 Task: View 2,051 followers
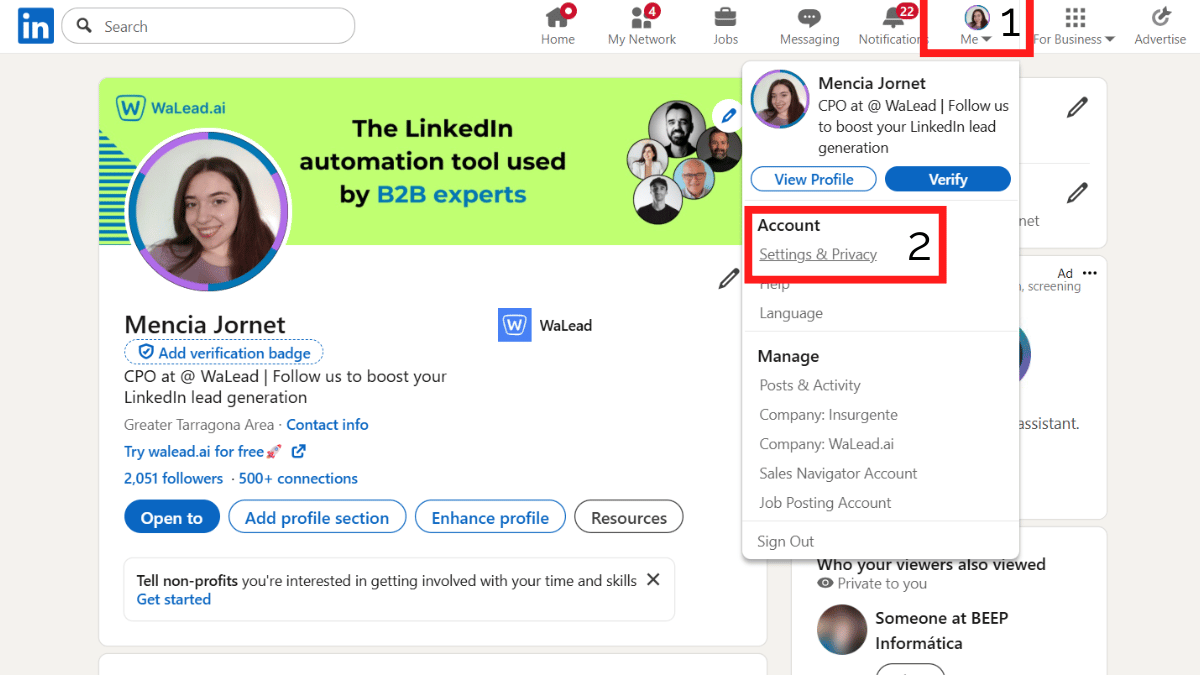click(174, 478)
